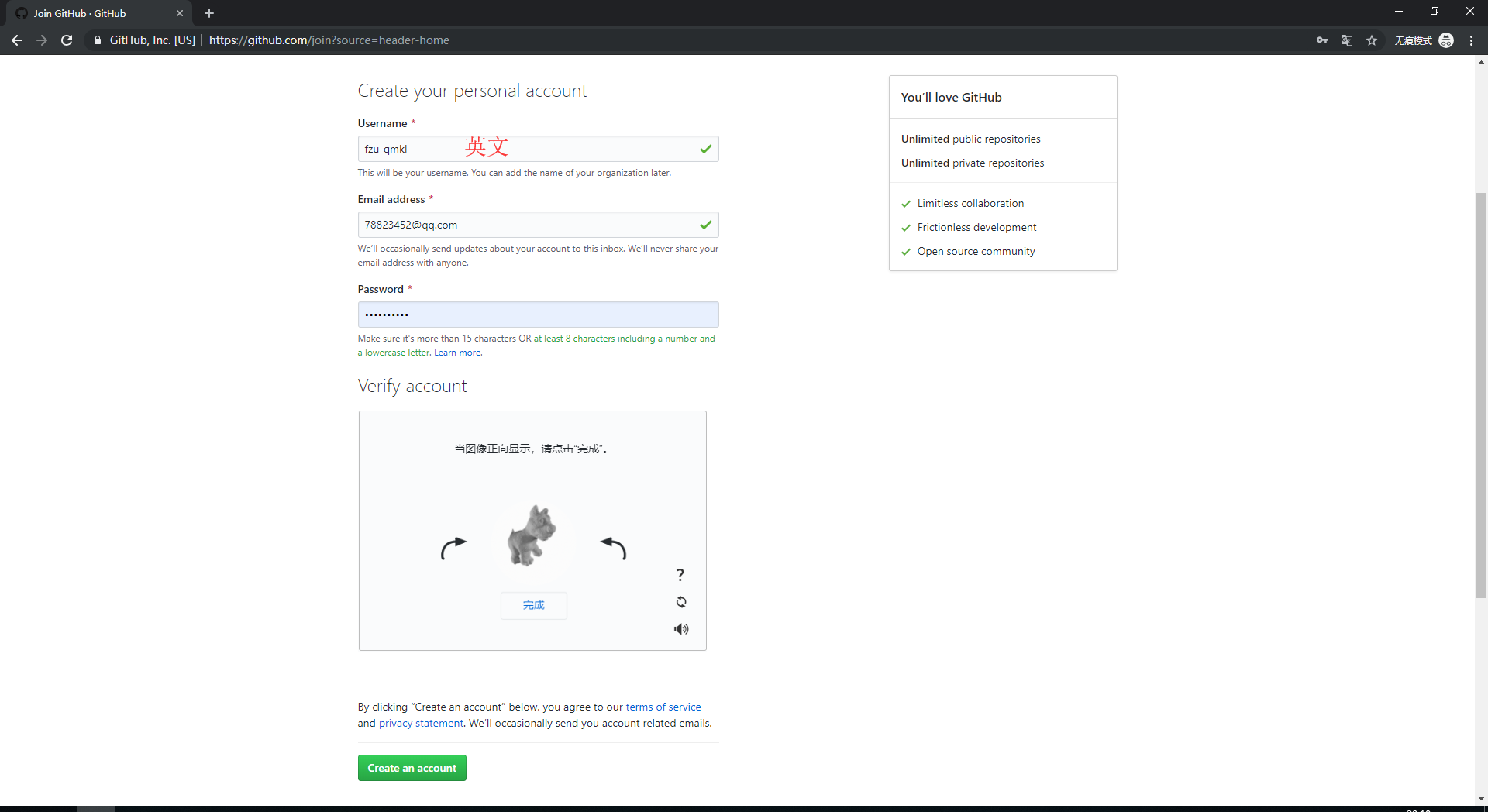Click 'Unlimited public repositories' text
This screenshot has width=1488, height=812.
pyautogui.click(x=971, y=139)
